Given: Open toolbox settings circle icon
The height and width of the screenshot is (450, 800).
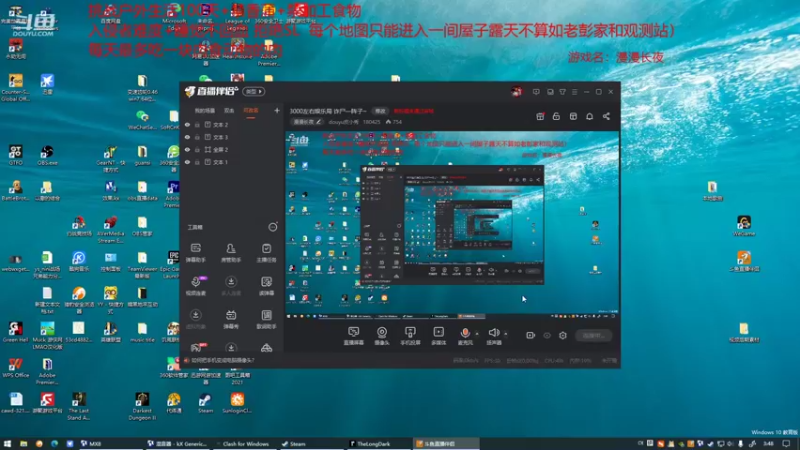Looking at the screenshot, I should tap(273, 227).
